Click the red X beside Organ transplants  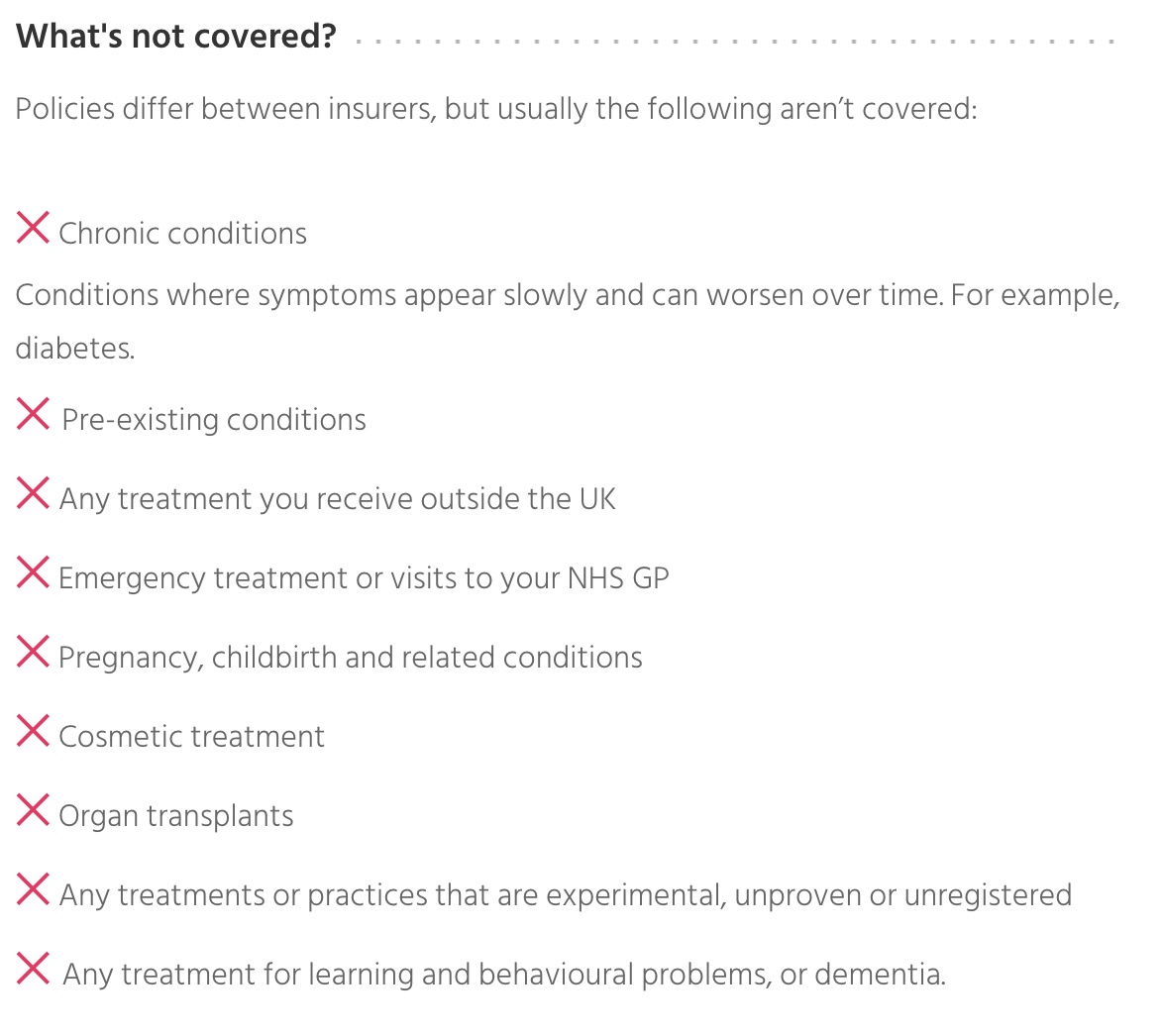click(33, 809)
